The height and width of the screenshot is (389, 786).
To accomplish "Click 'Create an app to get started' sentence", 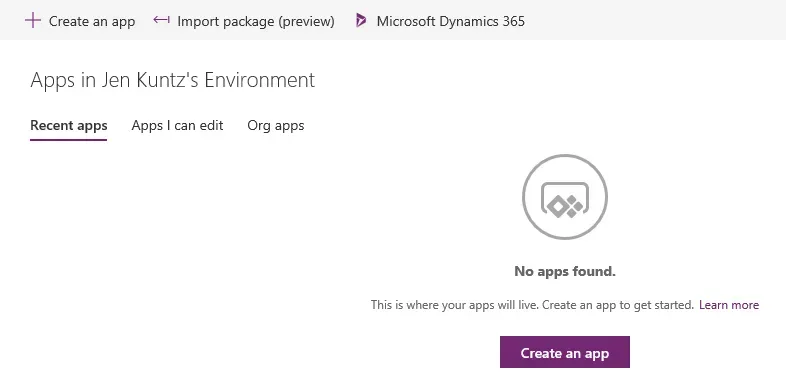I will pos(618,305).
